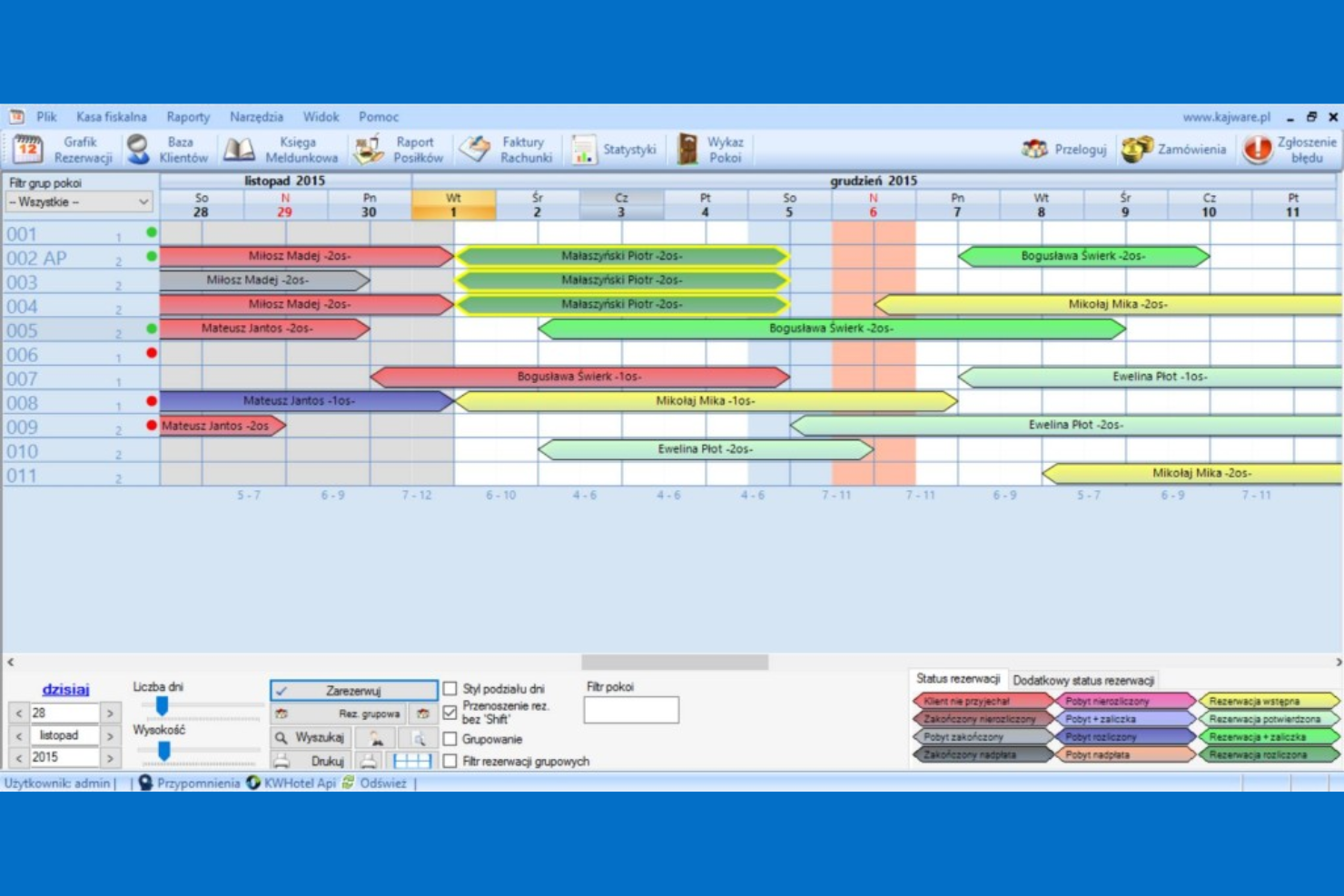Click the previous arrow beside 2015
Image resolution: width=1344 pixels, height=896 pixels.
click(18, 757)
